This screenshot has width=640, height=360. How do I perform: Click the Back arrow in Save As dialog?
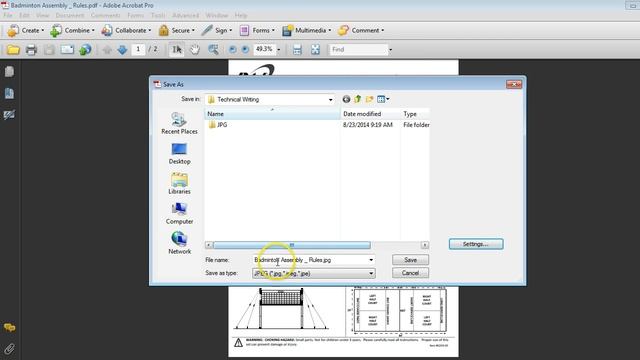[x=346, y=99]
